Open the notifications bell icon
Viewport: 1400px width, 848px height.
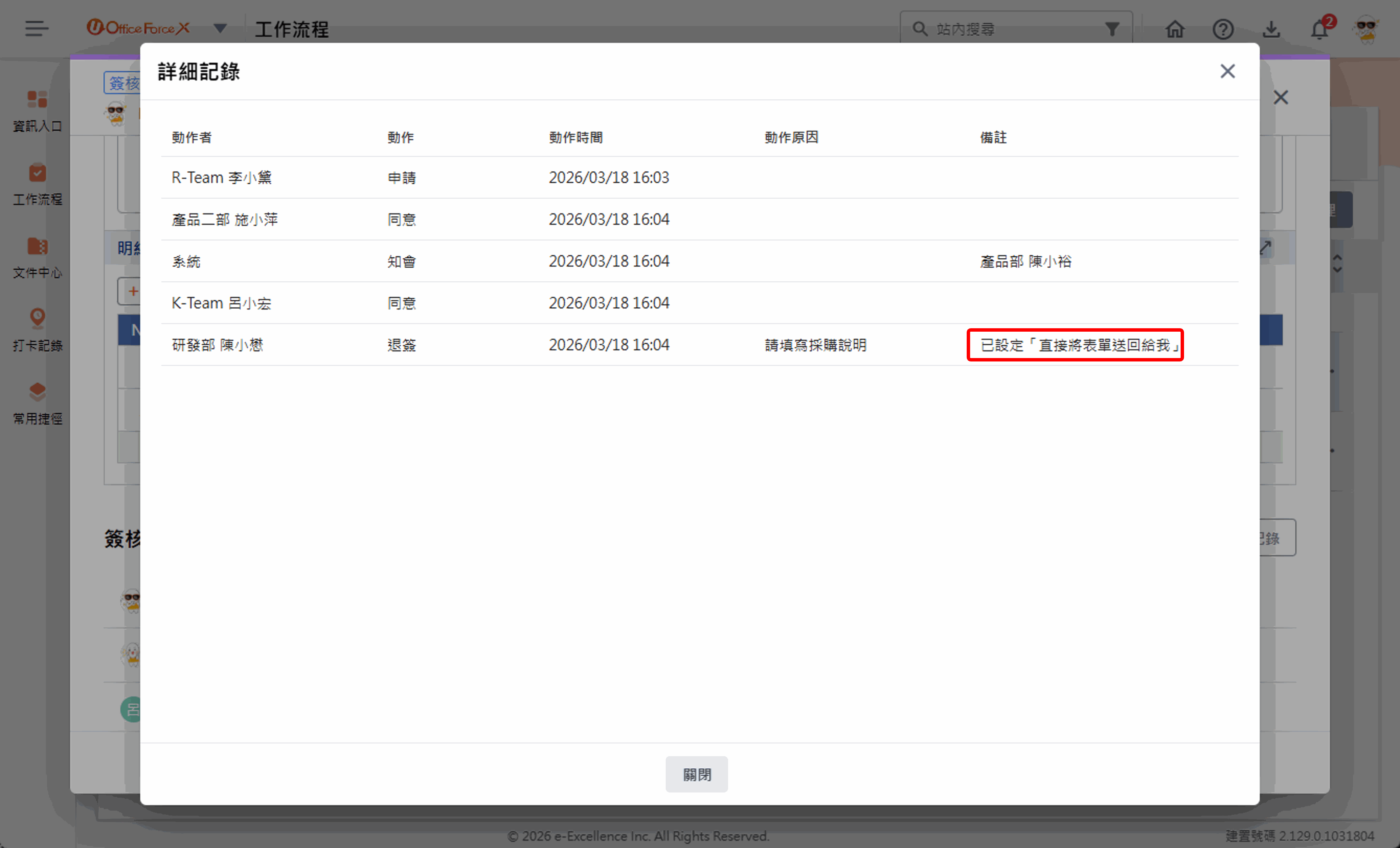coord(1319,29)
